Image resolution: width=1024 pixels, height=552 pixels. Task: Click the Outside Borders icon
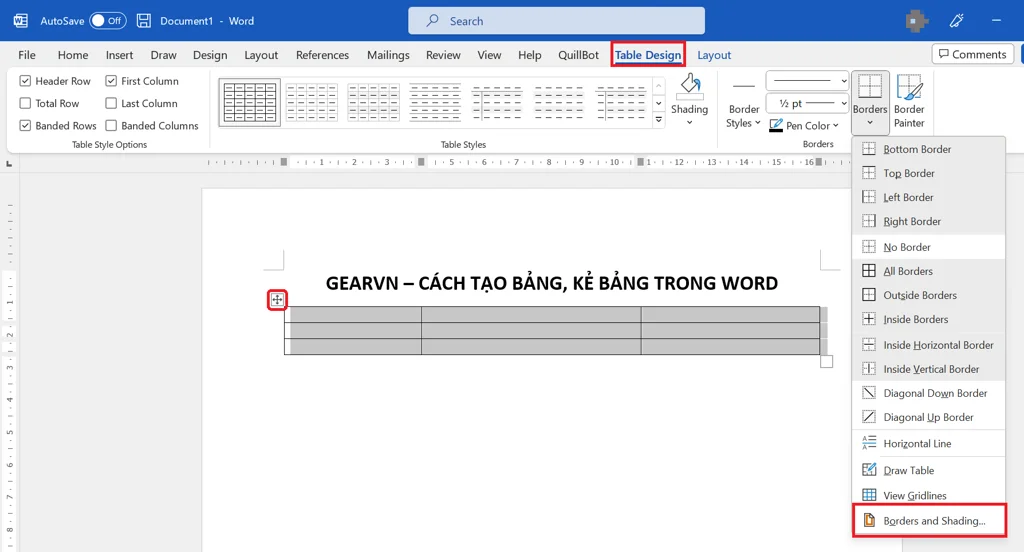pos(869,295)
